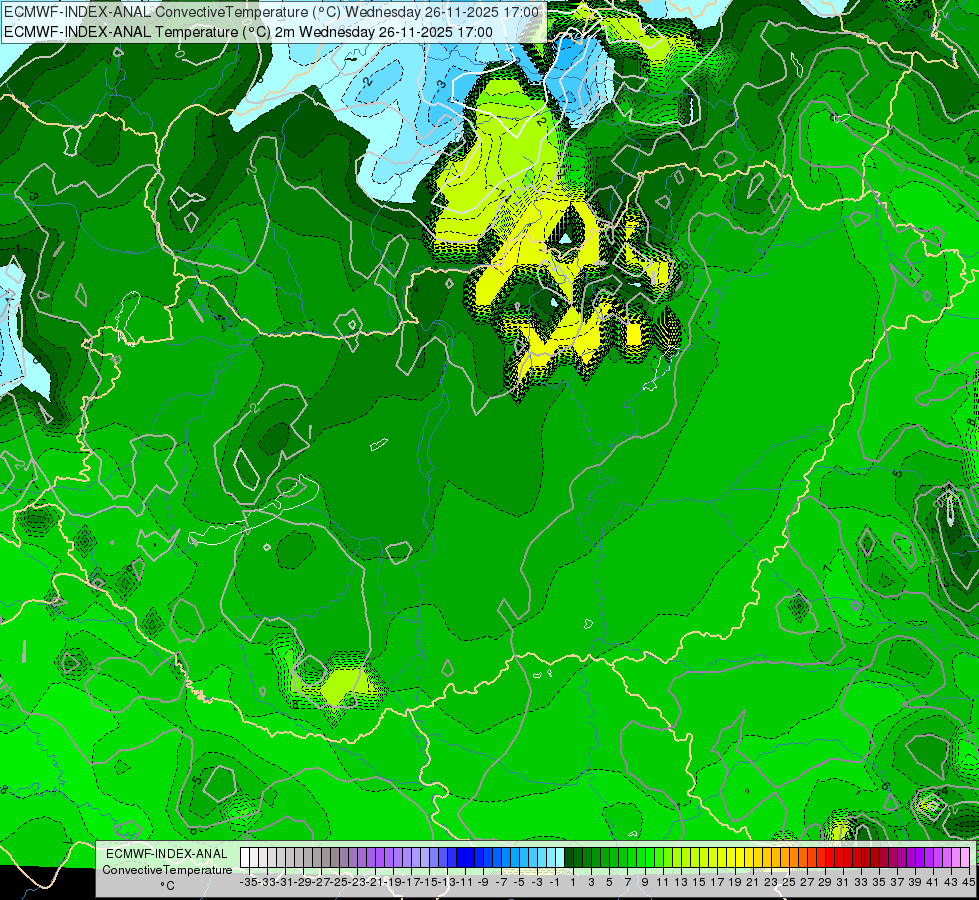Click the '-23' value on the legend scale
This screenshot has height=900, width=979.
point(357,883)
